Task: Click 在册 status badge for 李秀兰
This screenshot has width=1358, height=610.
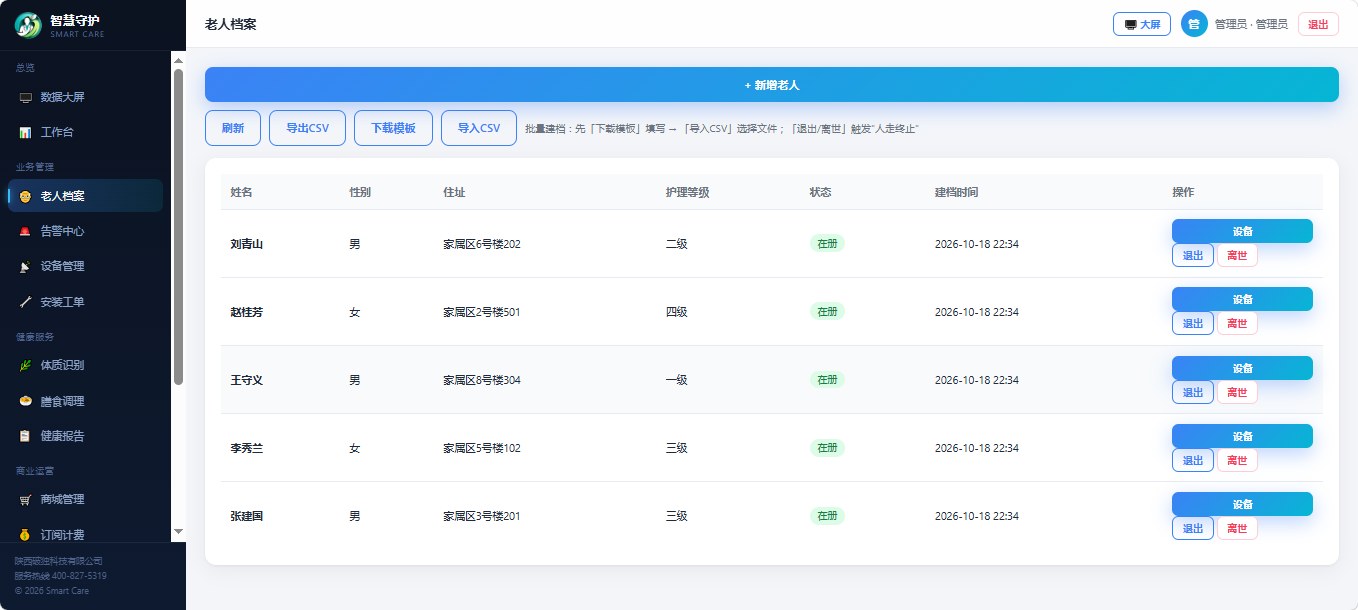Action: (827, 448)
